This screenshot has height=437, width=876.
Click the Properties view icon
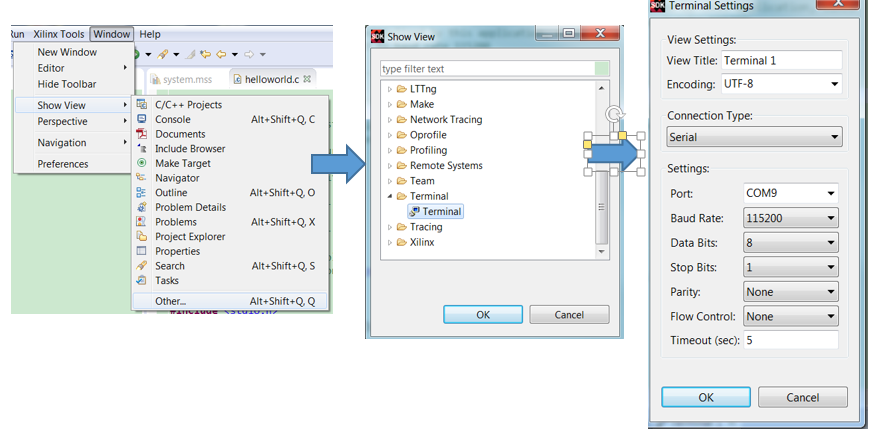(142, 251)
